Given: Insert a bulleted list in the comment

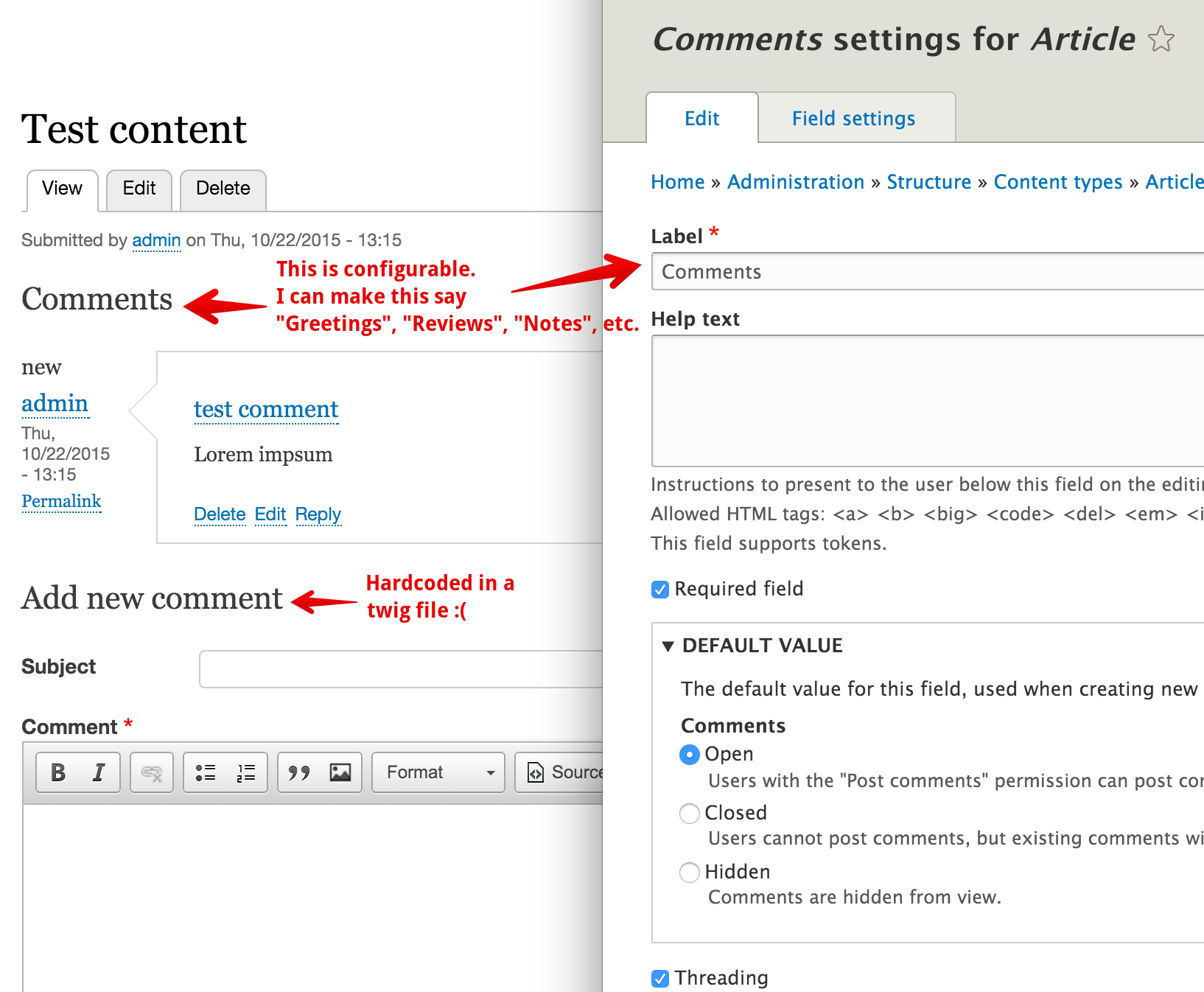Looking at the screenshot, I should (x=206, y=772).
